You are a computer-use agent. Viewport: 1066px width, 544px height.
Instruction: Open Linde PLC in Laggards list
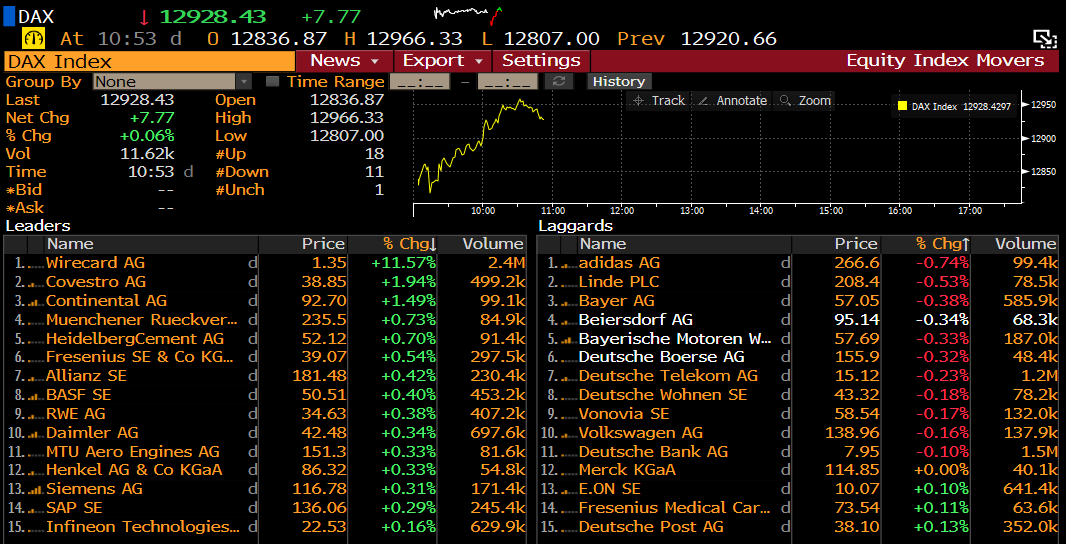click(619, 282)
